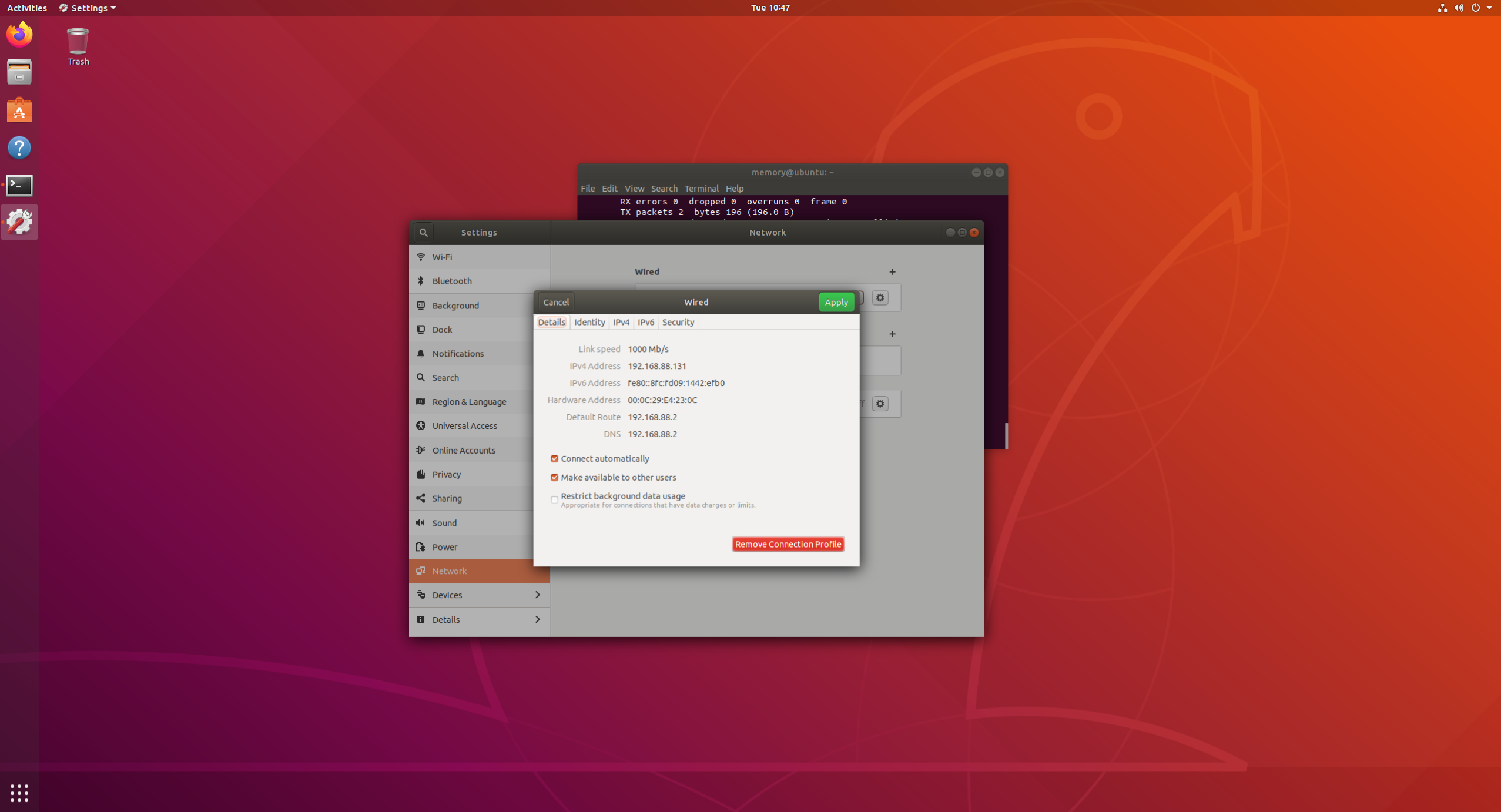1501x812 pixels.
Task: Switch to the IPv4 tab
Action: coord(621,322)
